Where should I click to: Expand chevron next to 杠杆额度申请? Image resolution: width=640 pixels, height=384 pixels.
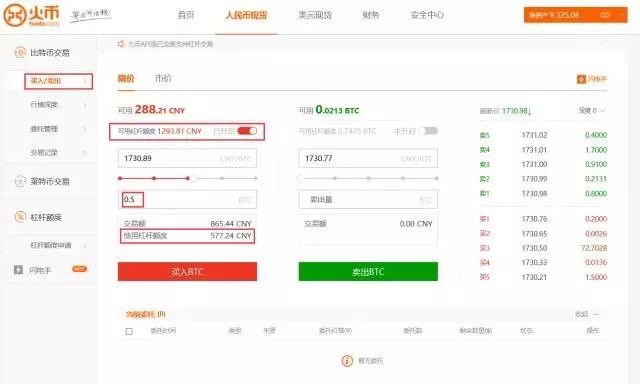point(85,245)
